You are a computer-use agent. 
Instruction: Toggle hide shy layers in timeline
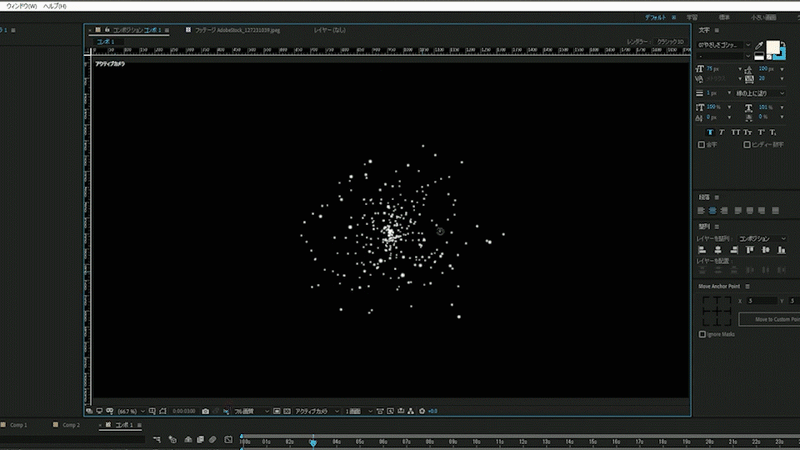click(188, 439)
